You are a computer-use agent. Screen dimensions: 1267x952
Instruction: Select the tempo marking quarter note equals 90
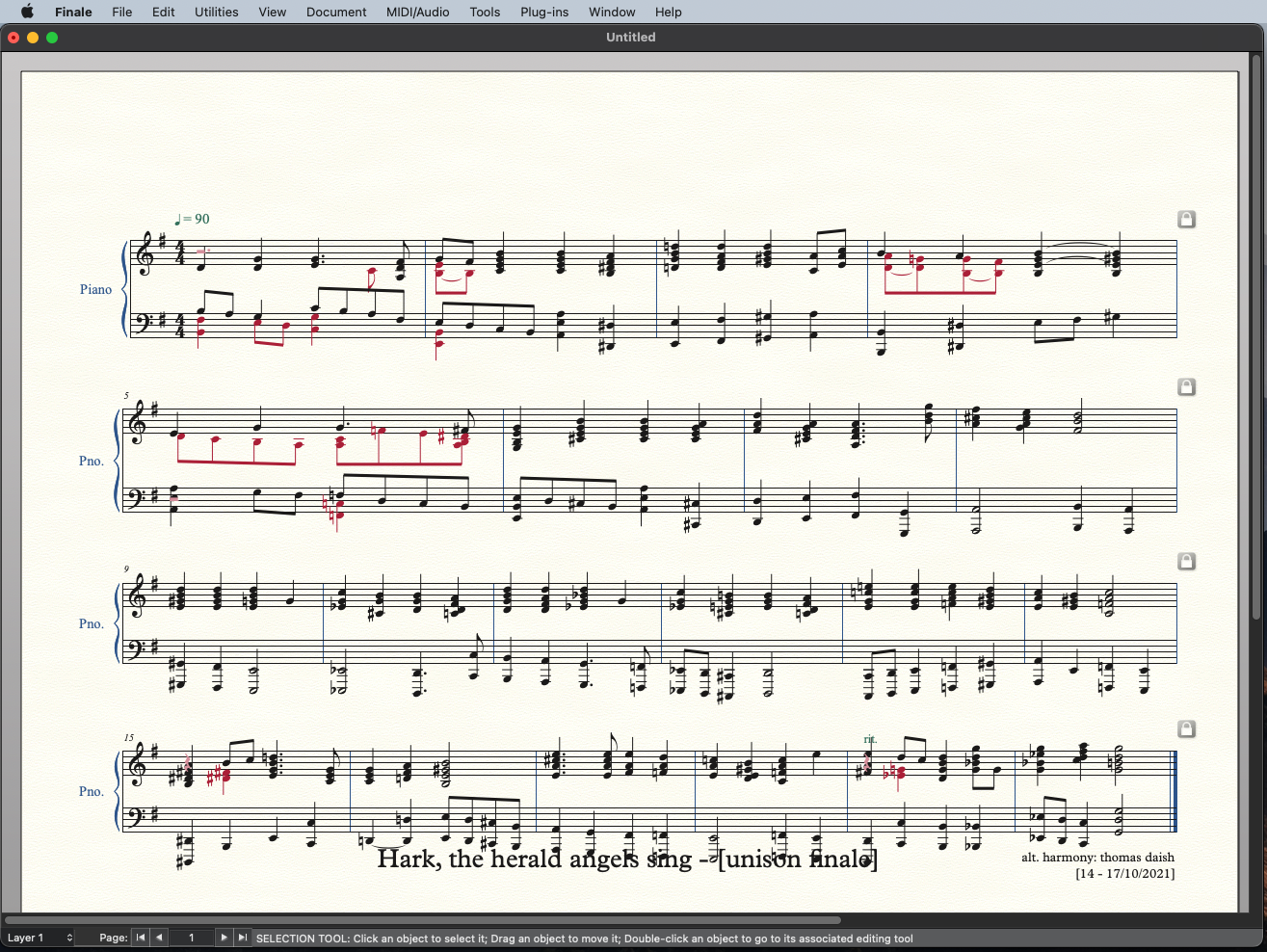[x=193, y=220]
